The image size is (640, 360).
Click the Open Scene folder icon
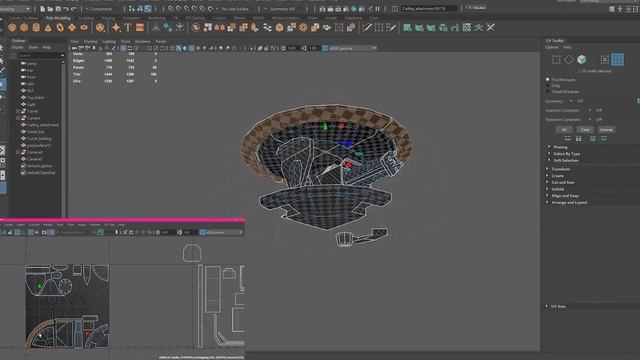click(x=50, y=9)
